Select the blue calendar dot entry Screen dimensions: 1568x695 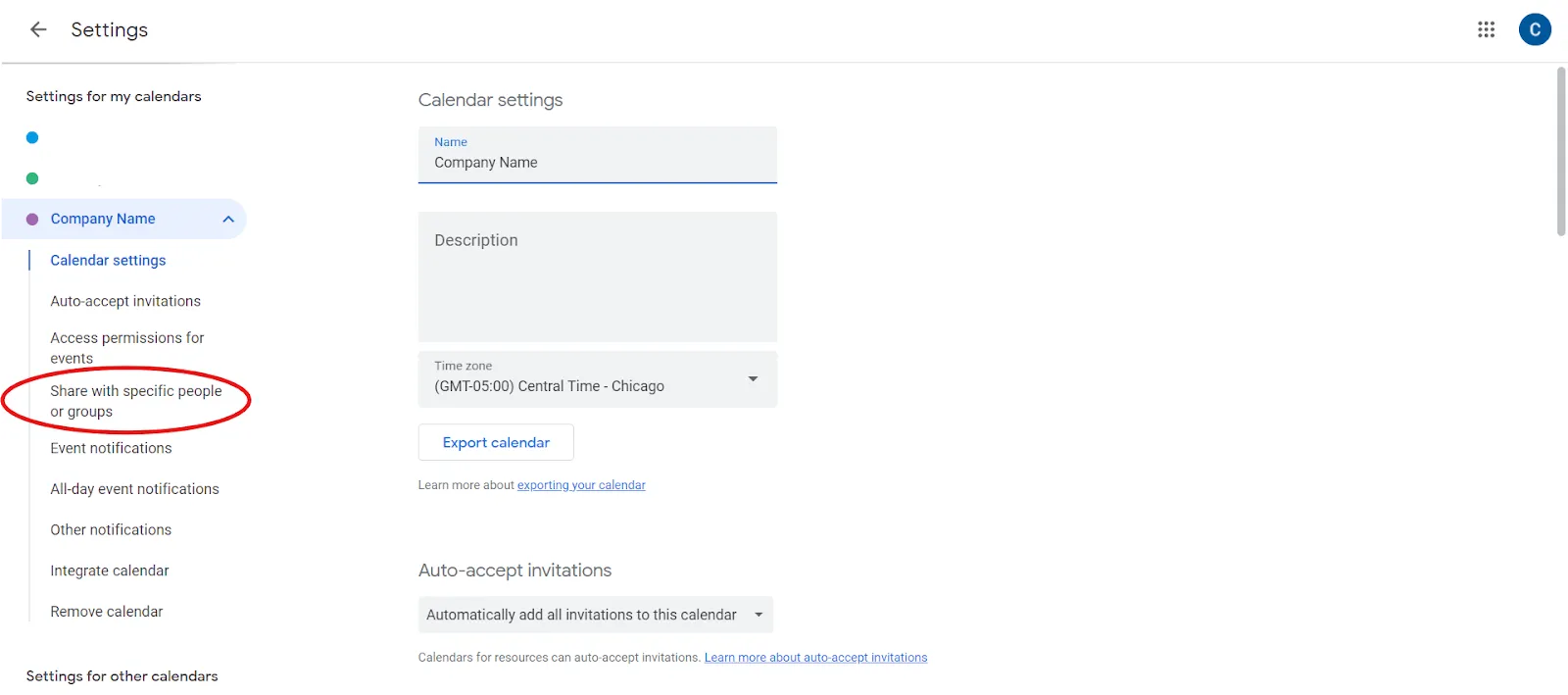32,137
